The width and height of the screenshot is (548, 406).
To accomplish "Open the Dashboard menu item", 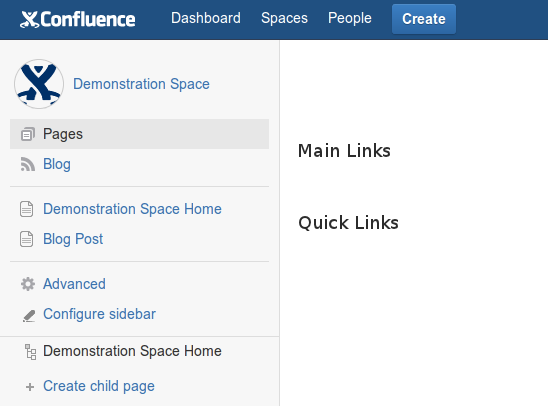I will (206, 18).
